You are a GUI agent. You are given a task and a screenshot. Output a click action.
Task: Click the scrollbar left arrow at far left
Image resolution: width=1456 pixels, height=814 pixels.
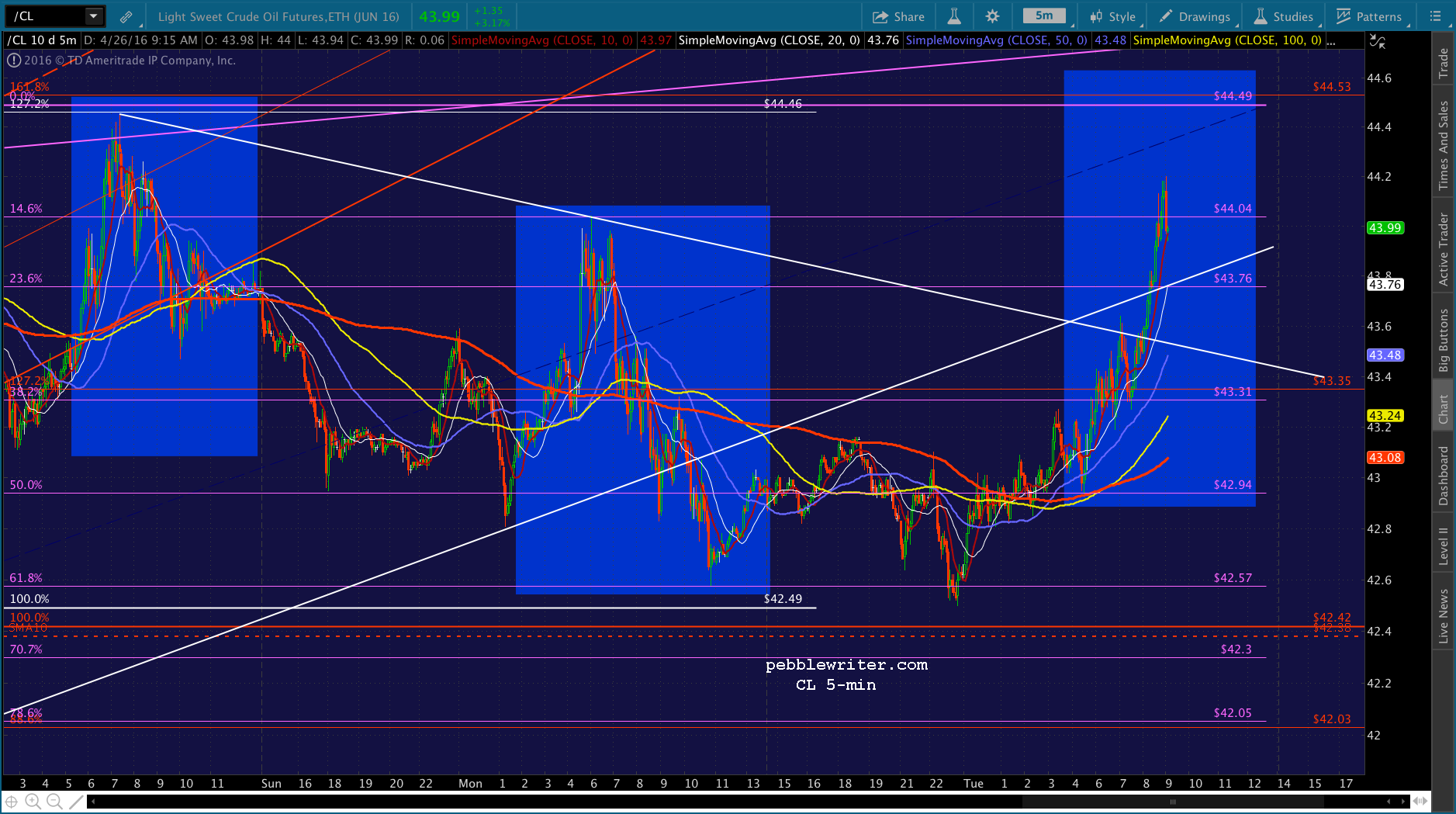point(93,802)
